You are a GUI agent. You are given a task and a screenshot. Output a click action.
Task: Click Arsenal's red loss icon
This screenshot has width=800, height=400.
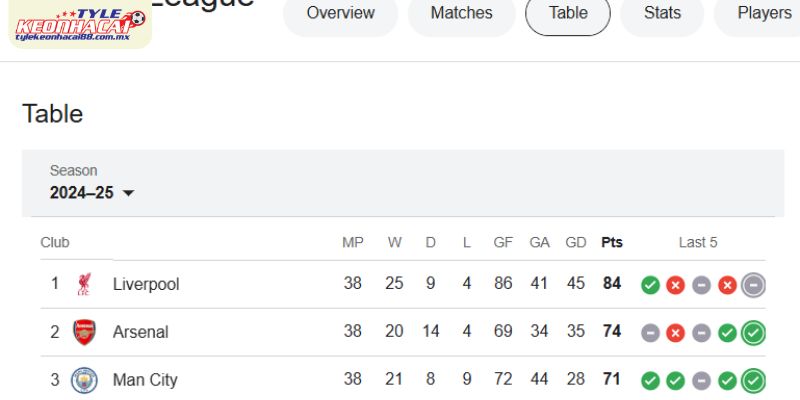coord(676,333)
